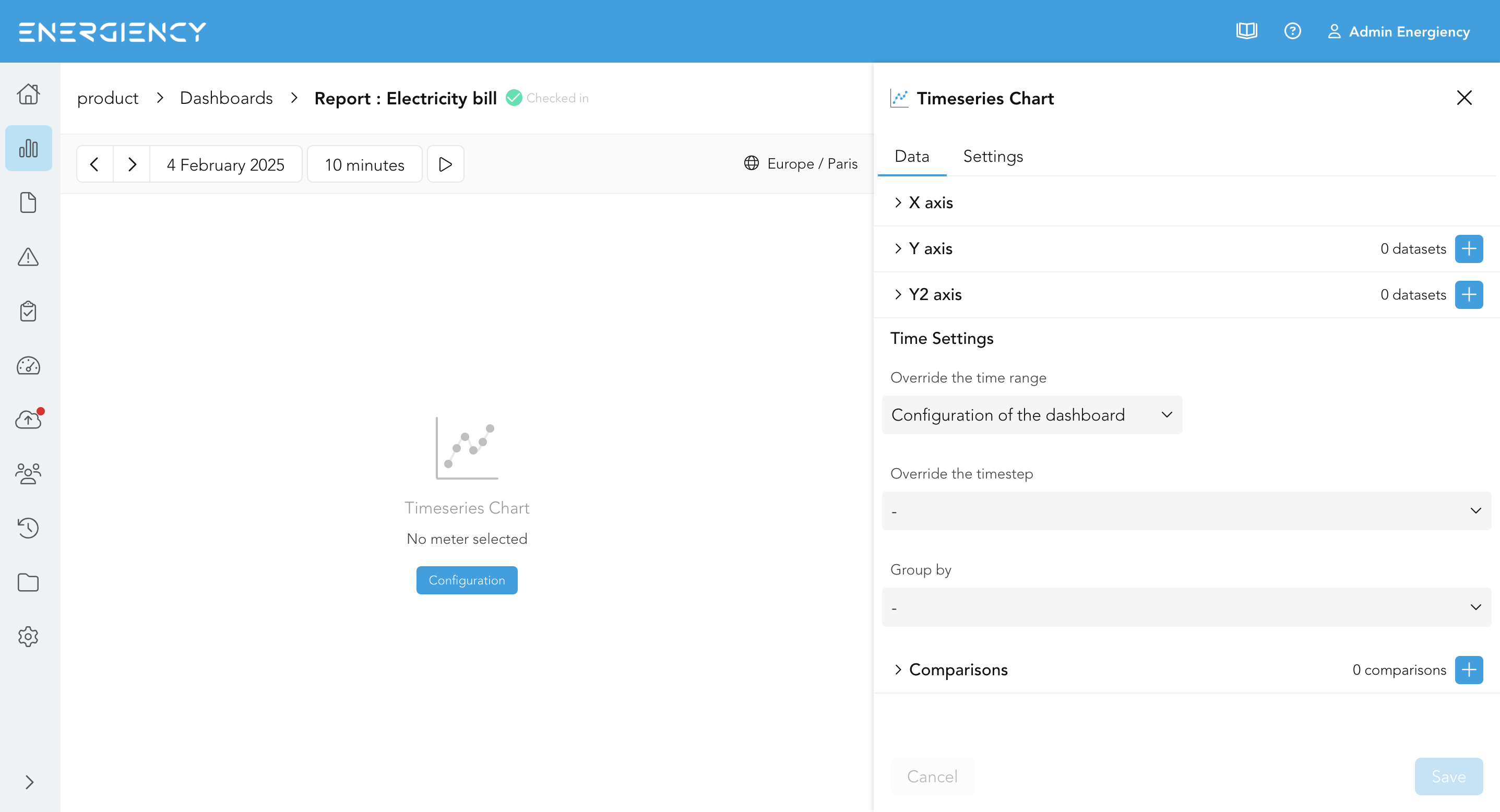Open the help question mark icon
1500x812 pixels.
[1292, 31]
